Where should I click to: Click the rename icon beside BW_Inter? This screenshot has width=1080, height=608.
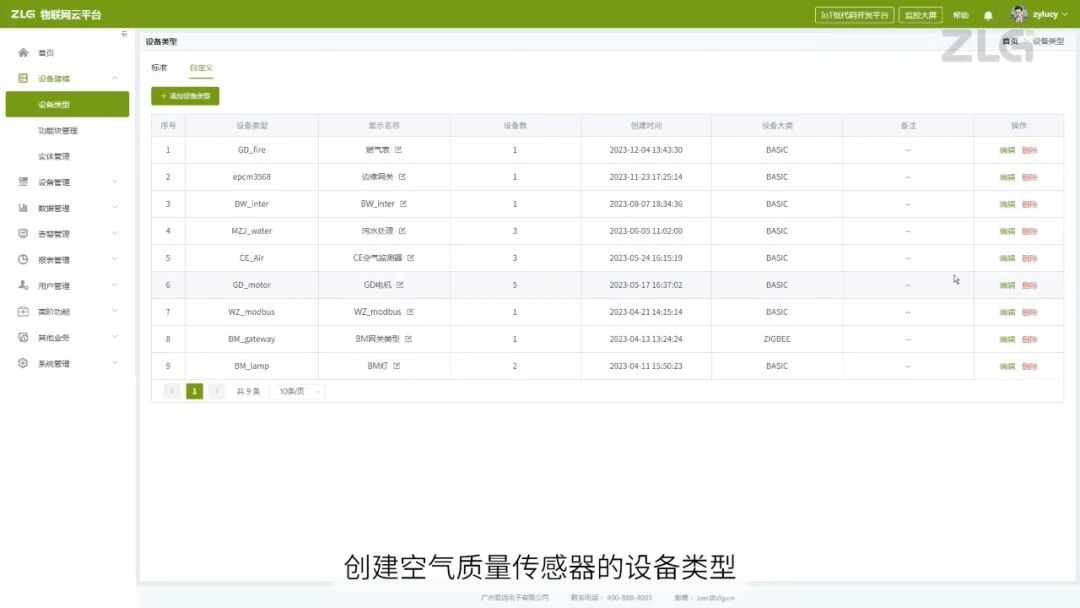[x=404, y=204]
